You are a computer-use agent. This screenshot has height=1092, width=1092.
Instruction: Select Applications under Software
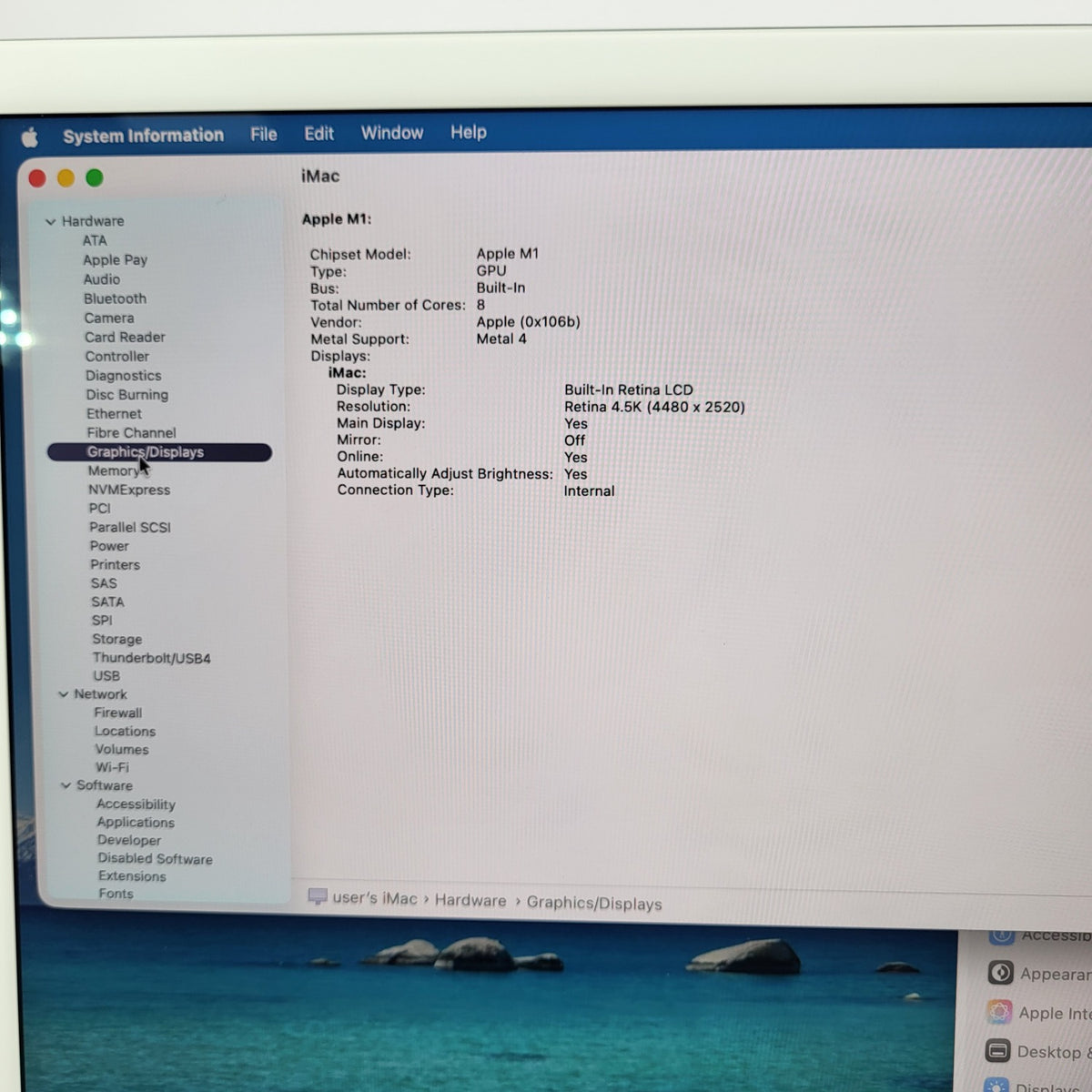click(x=136, y=823)
